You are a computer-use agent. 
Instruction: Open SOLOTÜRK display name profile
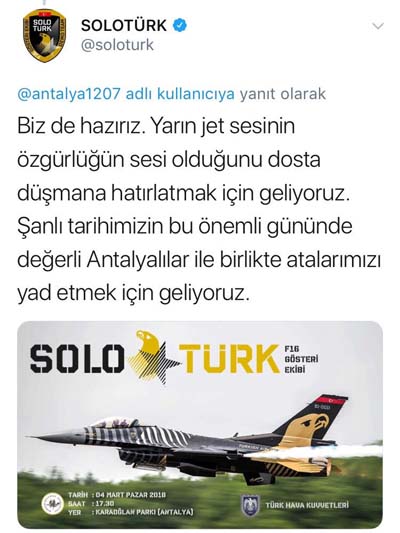(124, 26)
